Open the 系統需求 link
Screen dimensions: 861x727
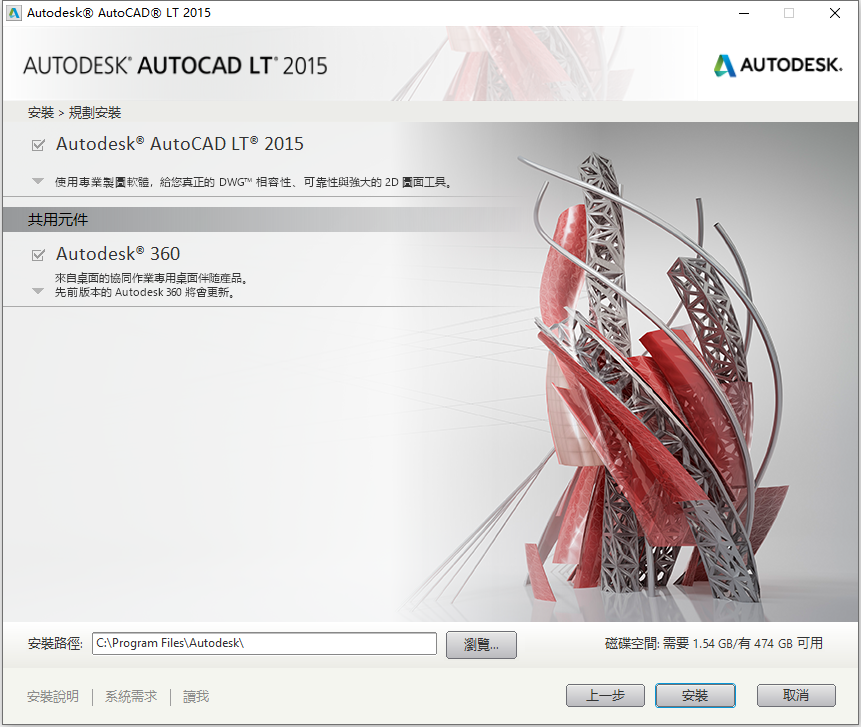[131, 696]
